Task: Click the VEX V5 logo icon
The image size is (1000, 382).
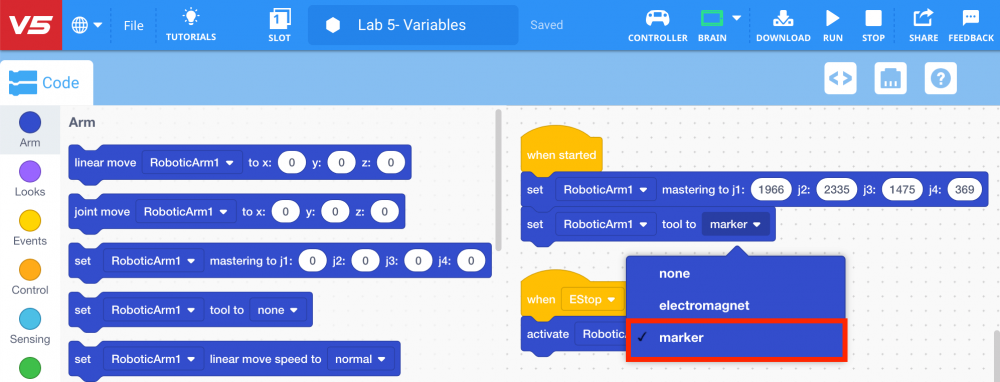Action: click(x=31, y=25)
